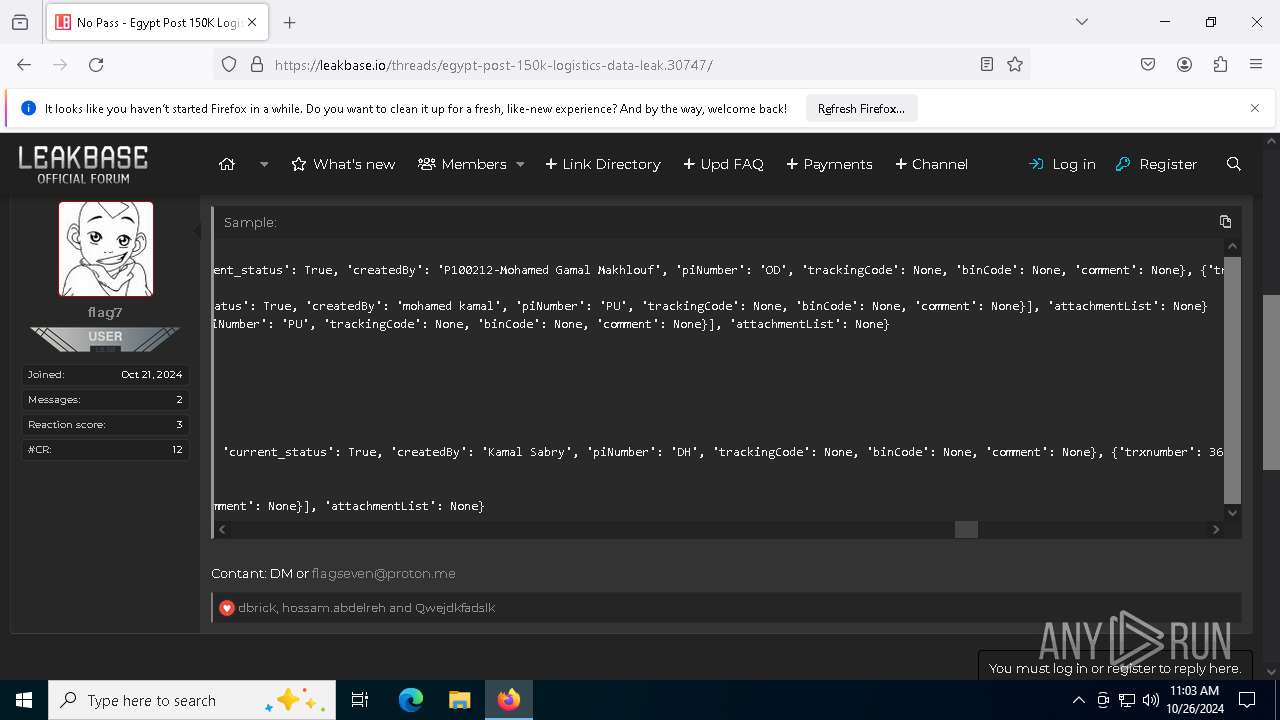Open Firefox from the taskbar
The image size is (1280, 720).
coord(509,700)
